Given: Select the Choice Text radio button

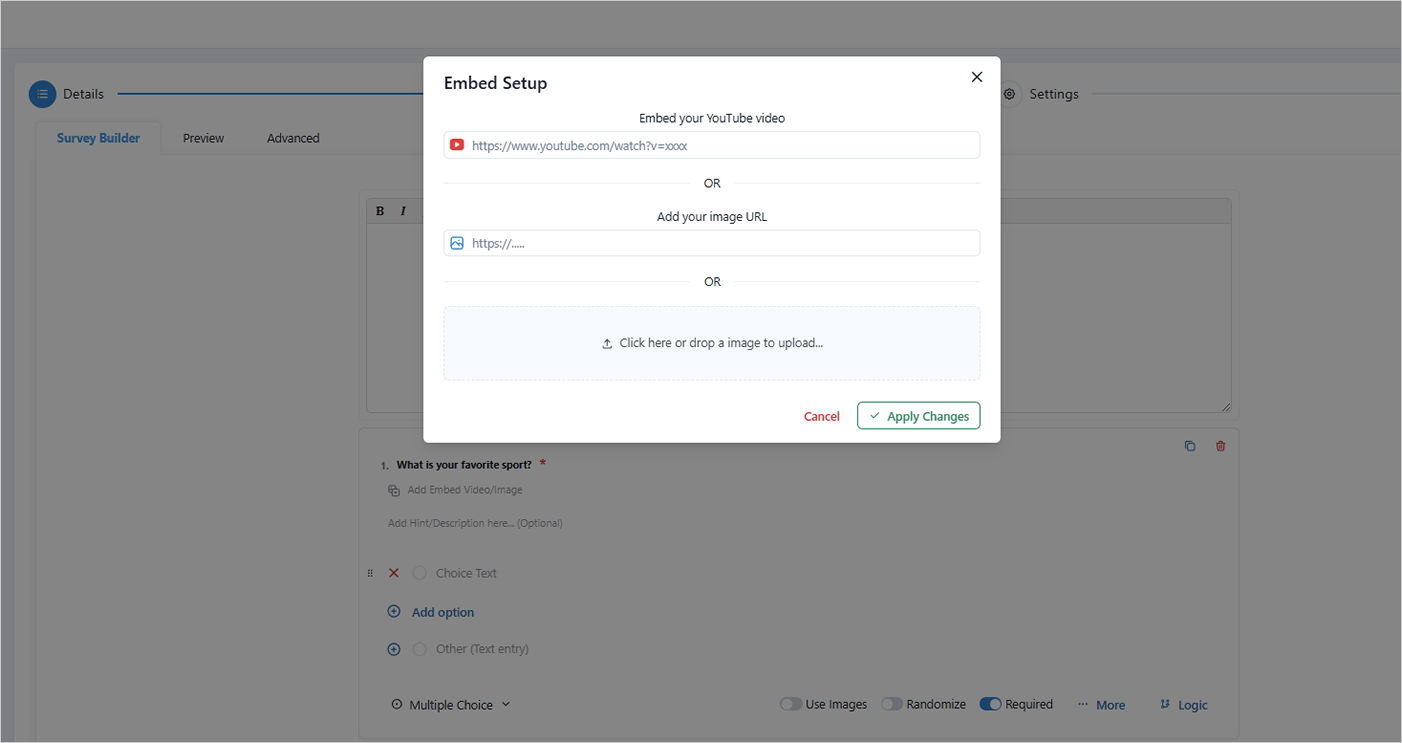Looking at the screenshot, I should 420,573.
